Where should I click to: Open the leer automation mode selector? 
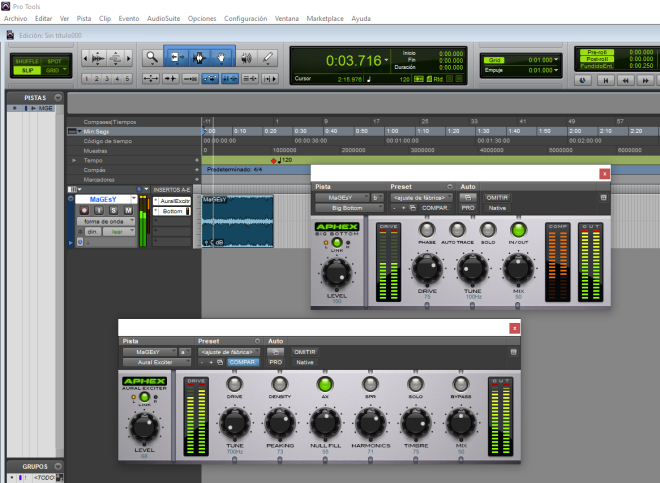pyautogui.click(x=119, y=232)
